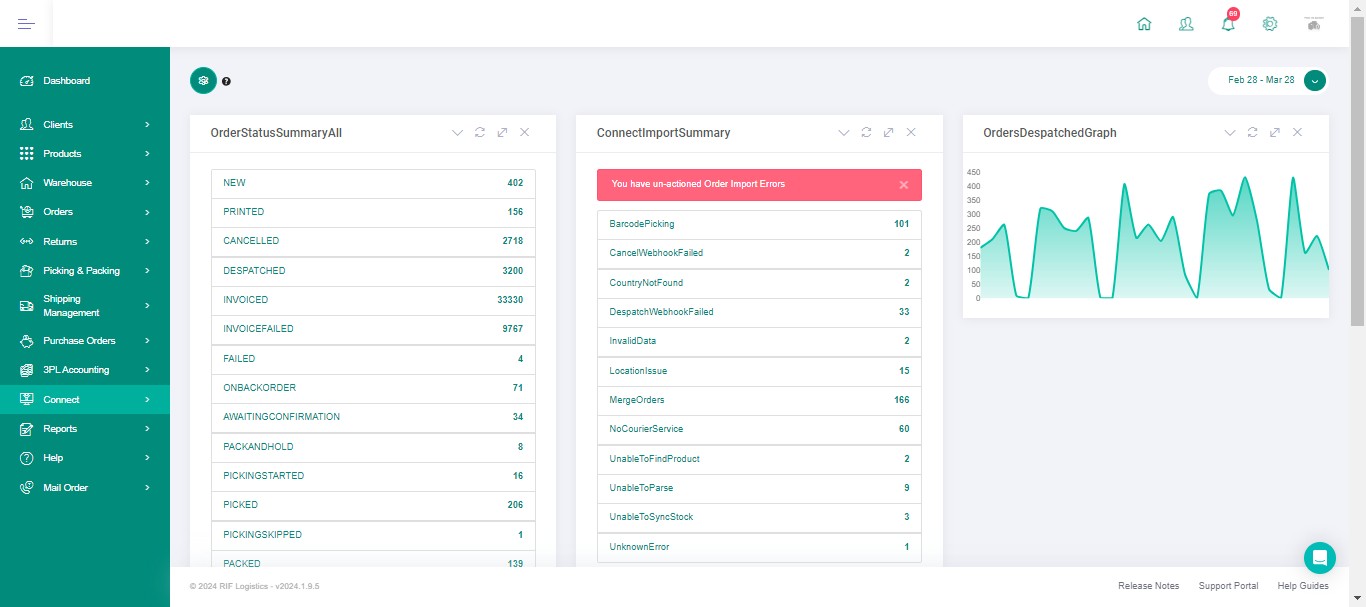Click the MergeOrders import summary row
The image size is (1366, 607).
tap(759, 401)
